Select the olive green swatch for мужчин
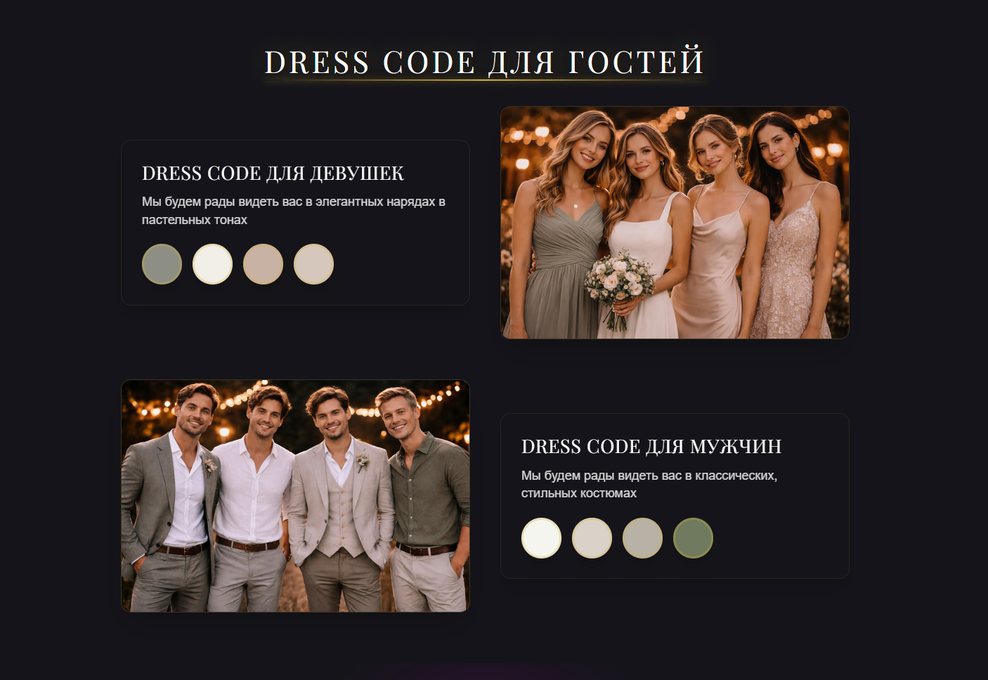This screenshot has height=680, width=988. [x=693, y=538]
